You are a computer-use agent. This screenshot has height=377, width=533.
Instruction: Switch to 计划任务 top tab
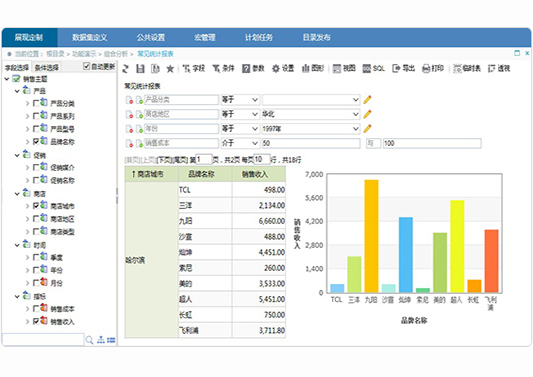coord(259,37)
